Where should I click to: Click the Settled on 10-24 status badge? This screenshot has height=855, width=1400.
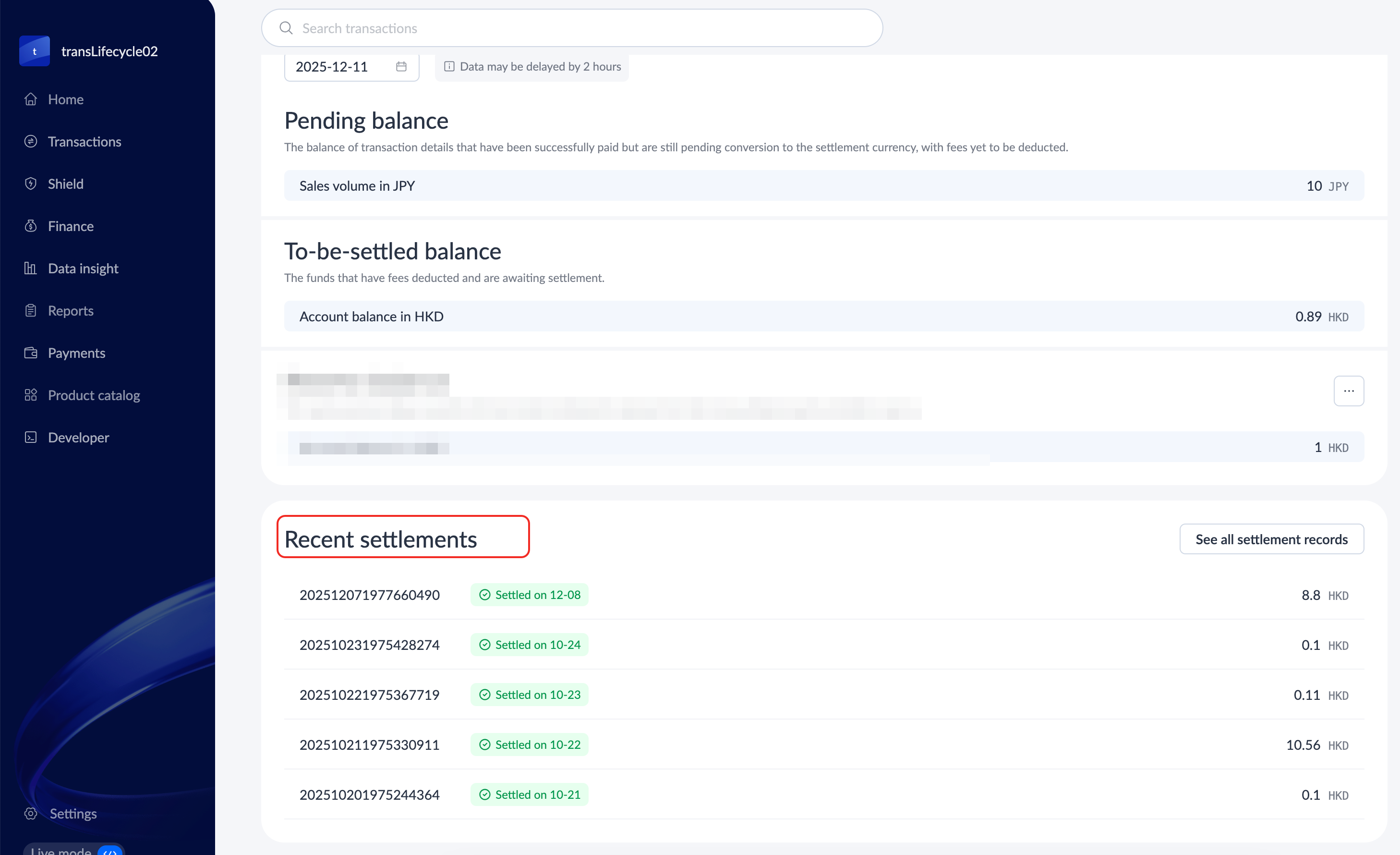pyautogui.click(x=529, y=645)
